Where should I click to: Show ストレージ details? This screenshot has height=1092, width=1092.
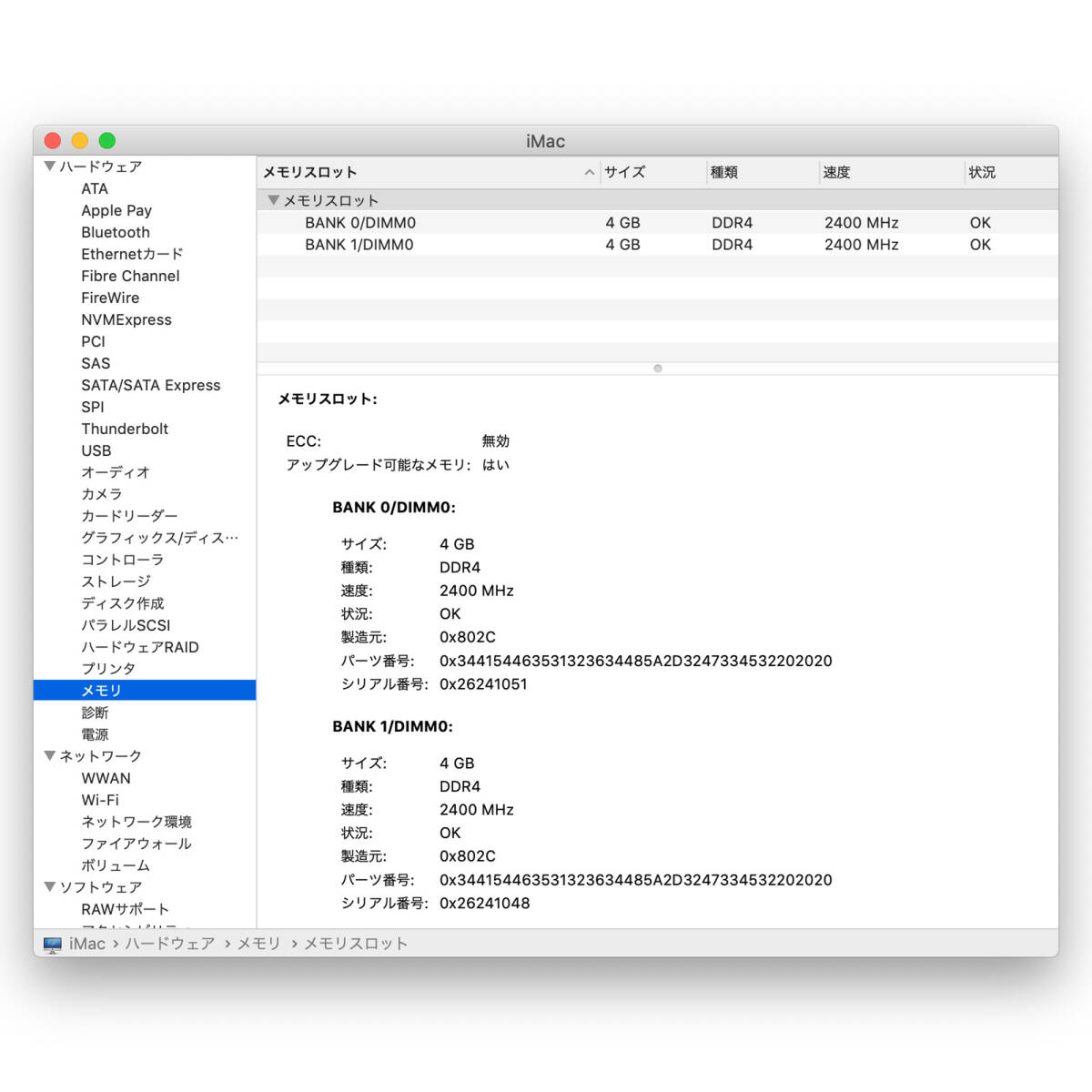click(116, 581)
